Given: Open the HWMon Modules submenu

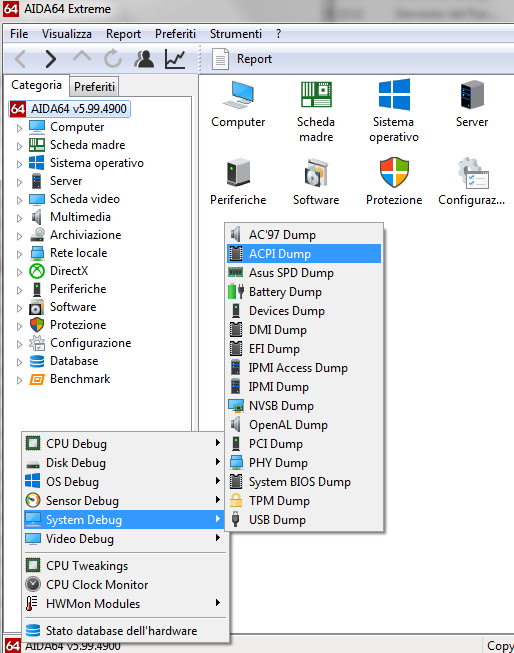Looking at the screenshot, I should 124,604.
